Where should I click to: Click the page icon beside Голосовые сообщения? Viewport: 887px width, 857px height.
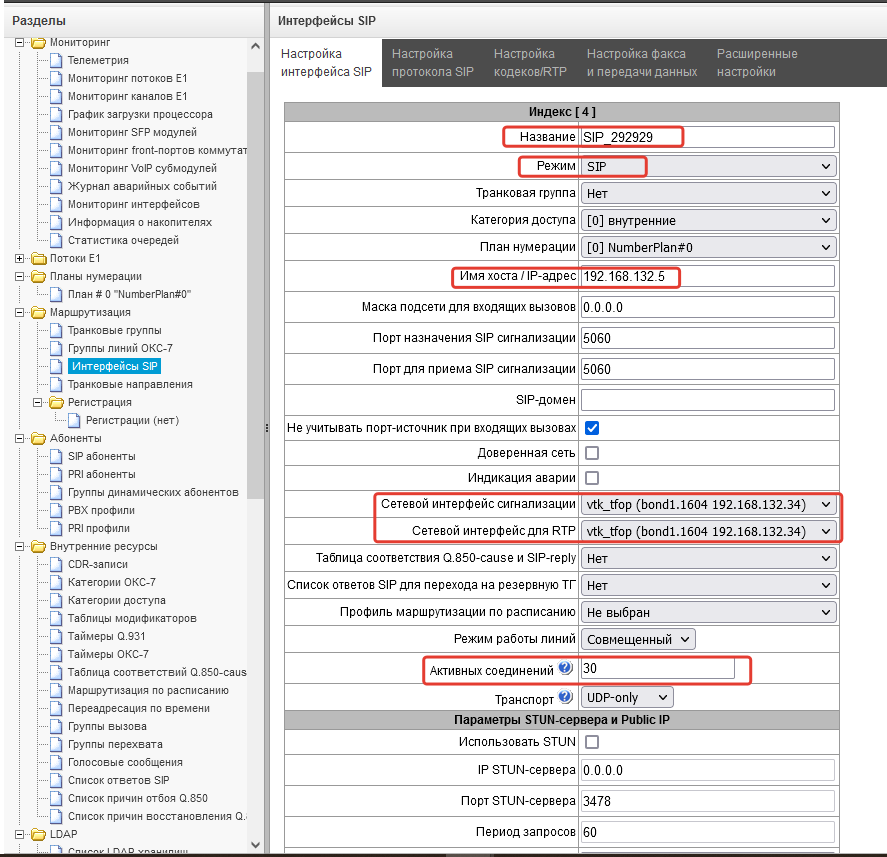pos(56,763)
